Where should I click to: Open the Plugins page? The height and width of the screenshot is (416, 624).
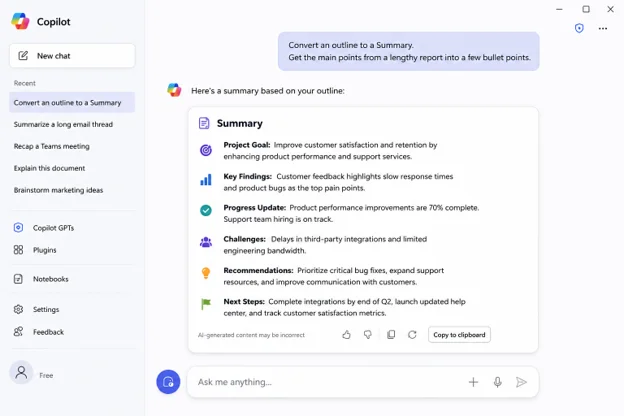[35, 250]
